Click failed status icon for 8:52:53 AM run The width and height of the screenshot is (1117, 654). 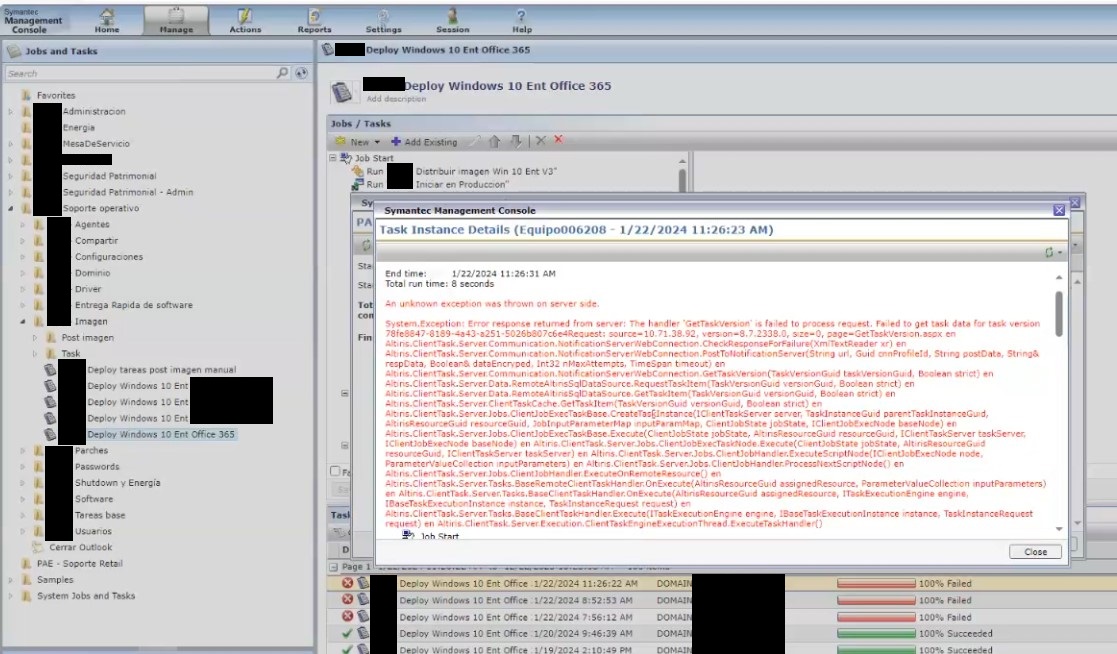(x=347, y=600)
